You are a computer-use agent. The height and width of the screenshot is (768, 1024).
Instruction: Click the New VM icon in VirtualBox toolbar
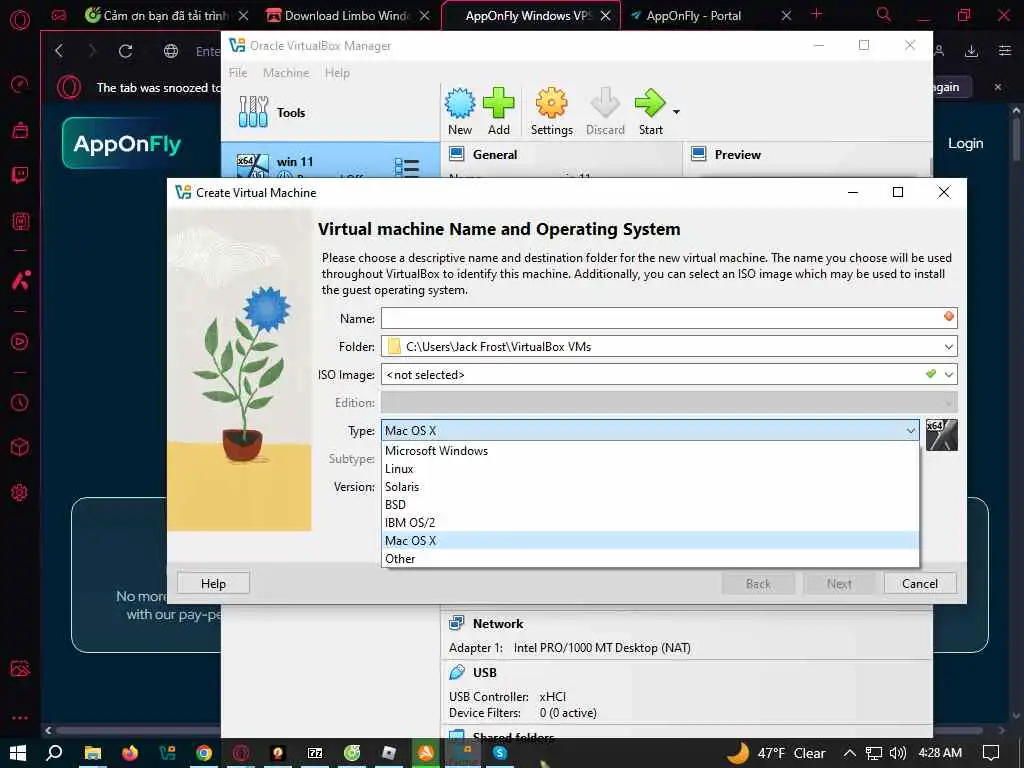[460, 104]
